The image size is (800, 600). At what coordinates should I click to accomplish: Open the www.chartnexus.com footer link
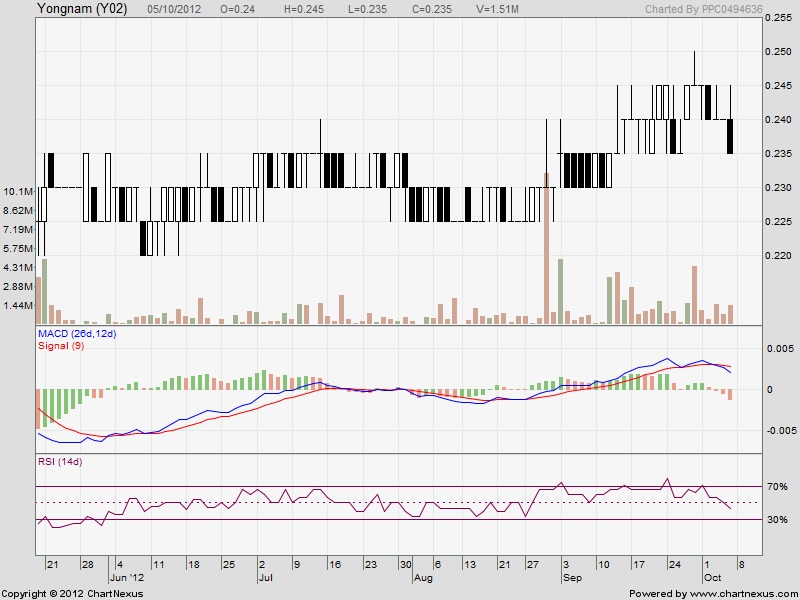coord(743,594)
